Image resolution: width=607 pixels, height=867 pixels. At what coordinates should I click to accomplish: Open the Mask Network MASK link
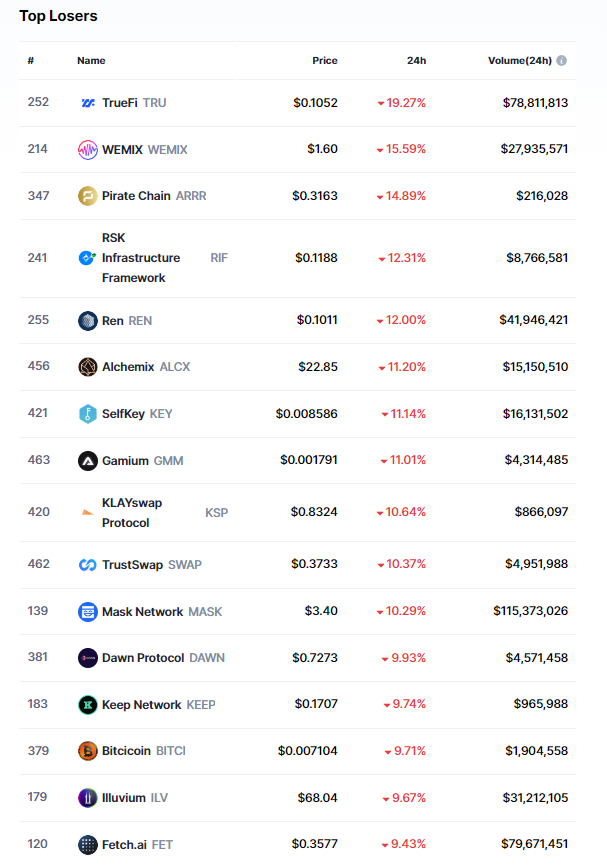click(x=162, y=612)
